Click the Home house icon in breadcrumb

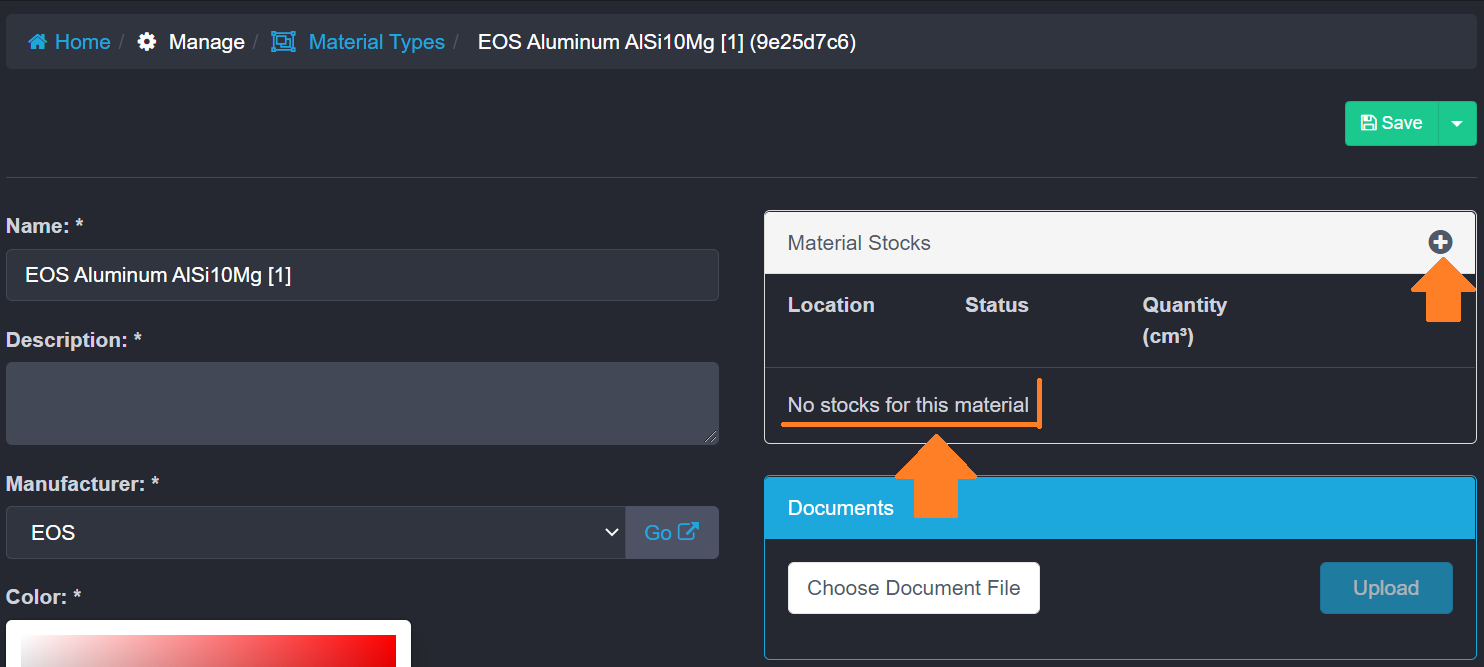pos(37,42)
